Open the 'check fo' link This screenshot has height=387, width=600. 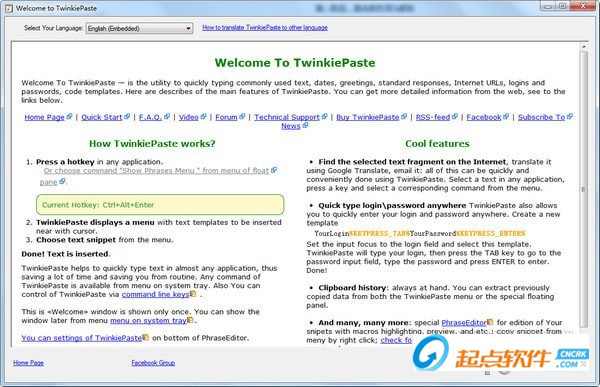pyautogui.click(x=396, y=340)
